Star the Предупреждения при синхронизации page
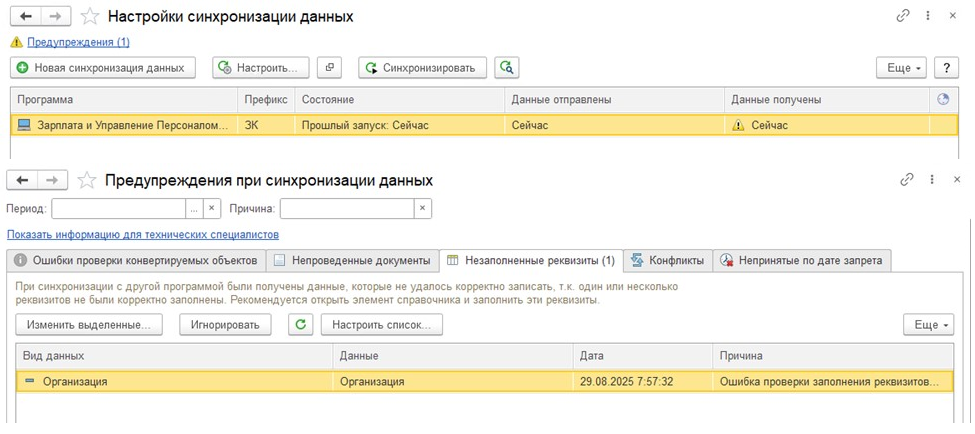975x434 pixels. [87, 180]
